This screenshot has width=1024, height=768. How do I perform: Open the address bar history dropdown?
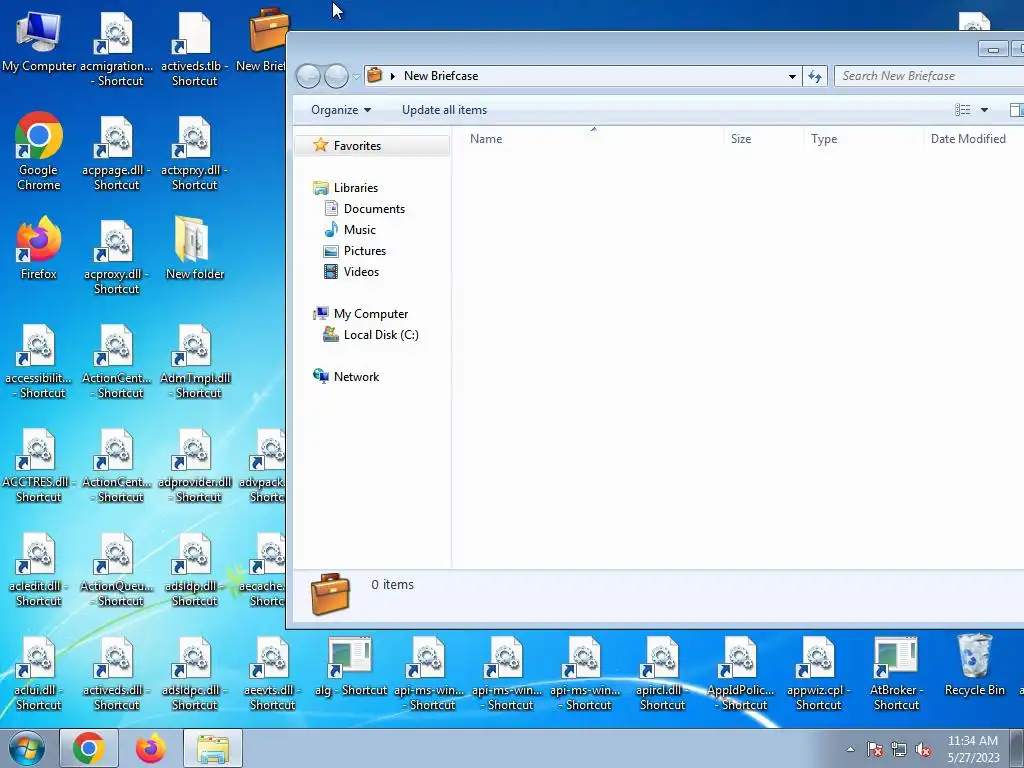click(x=792, y=76)
